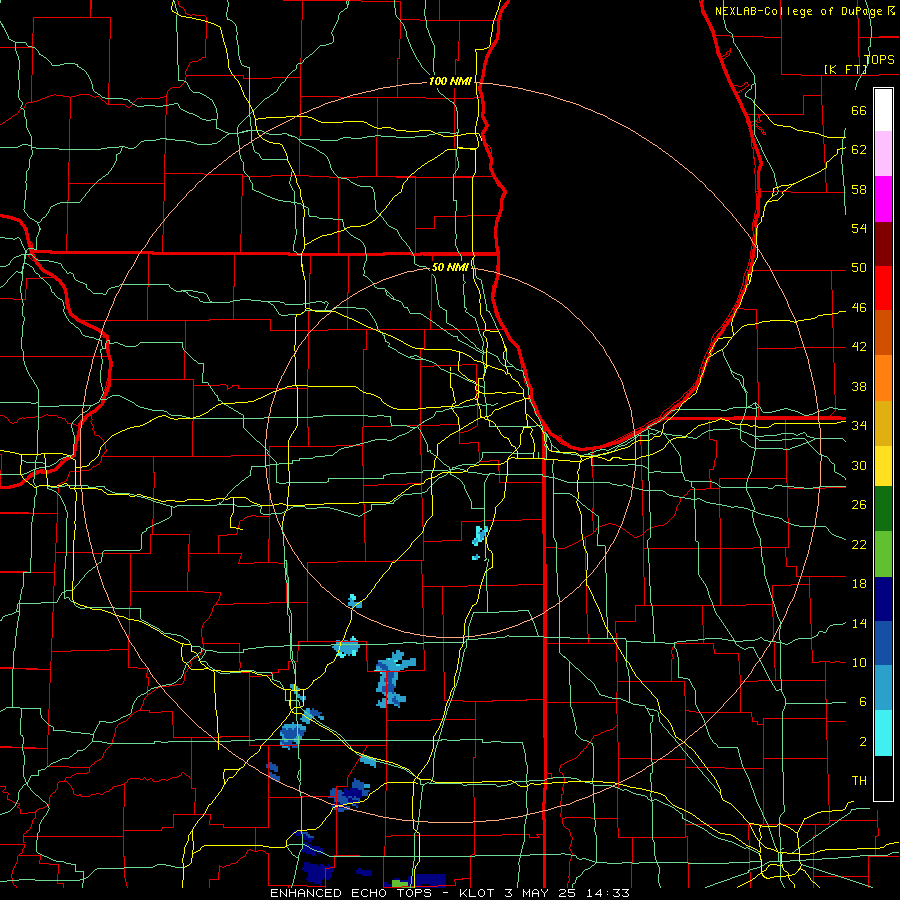Screen dimensions: 900x900
Task: Click the TOPS legend title
Action: point(879,59)
